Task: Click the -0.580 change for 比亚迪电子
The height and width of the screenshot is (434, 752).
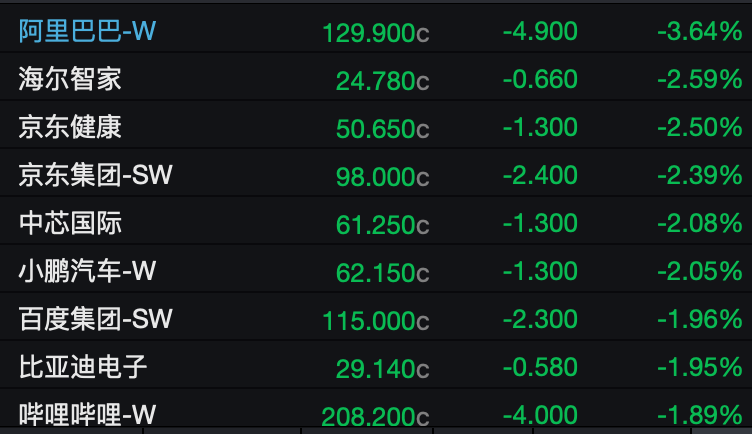Action: coord(540,367)
